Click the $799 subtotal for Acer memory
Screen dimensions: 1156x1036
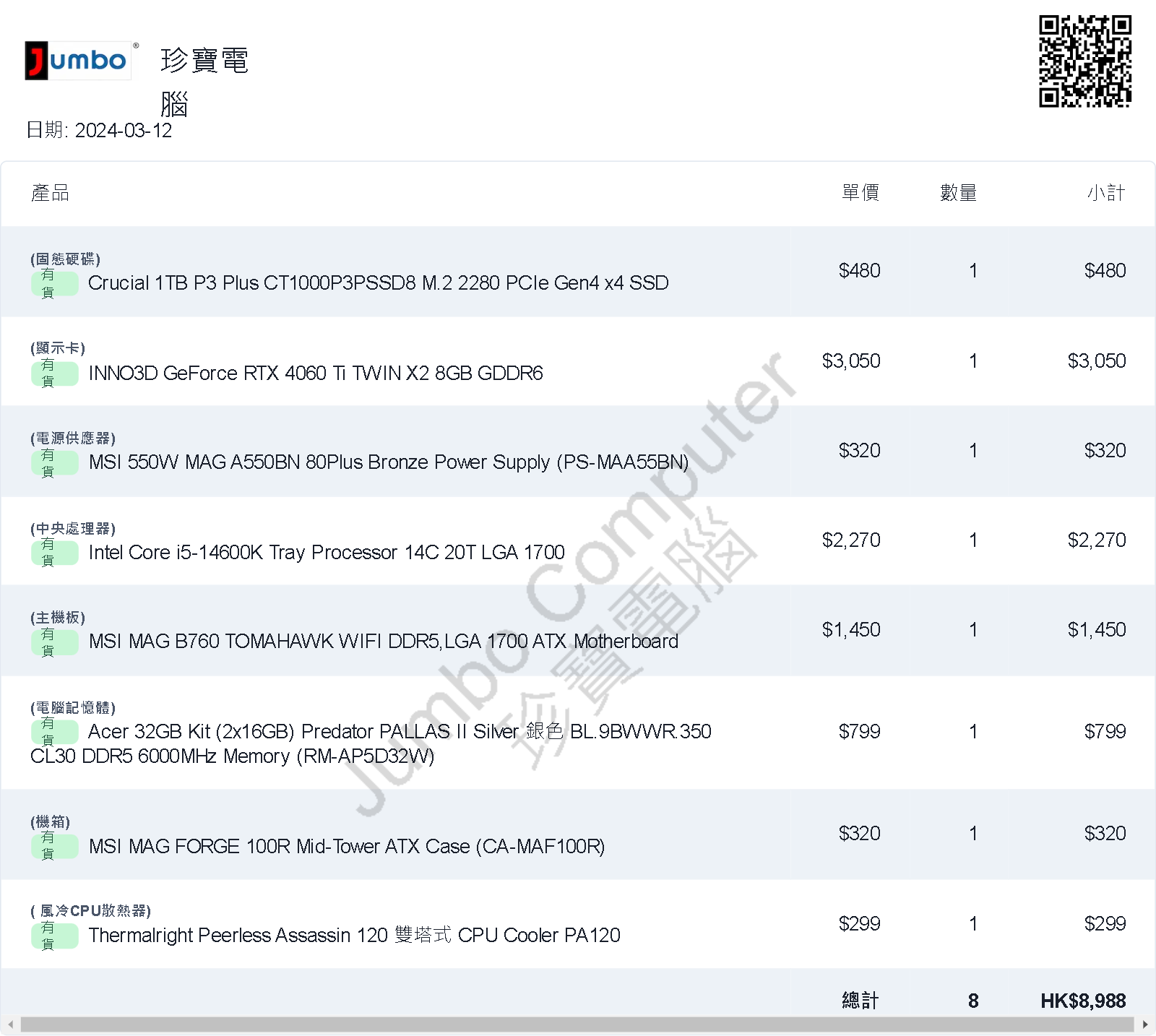coord(1105,732)
